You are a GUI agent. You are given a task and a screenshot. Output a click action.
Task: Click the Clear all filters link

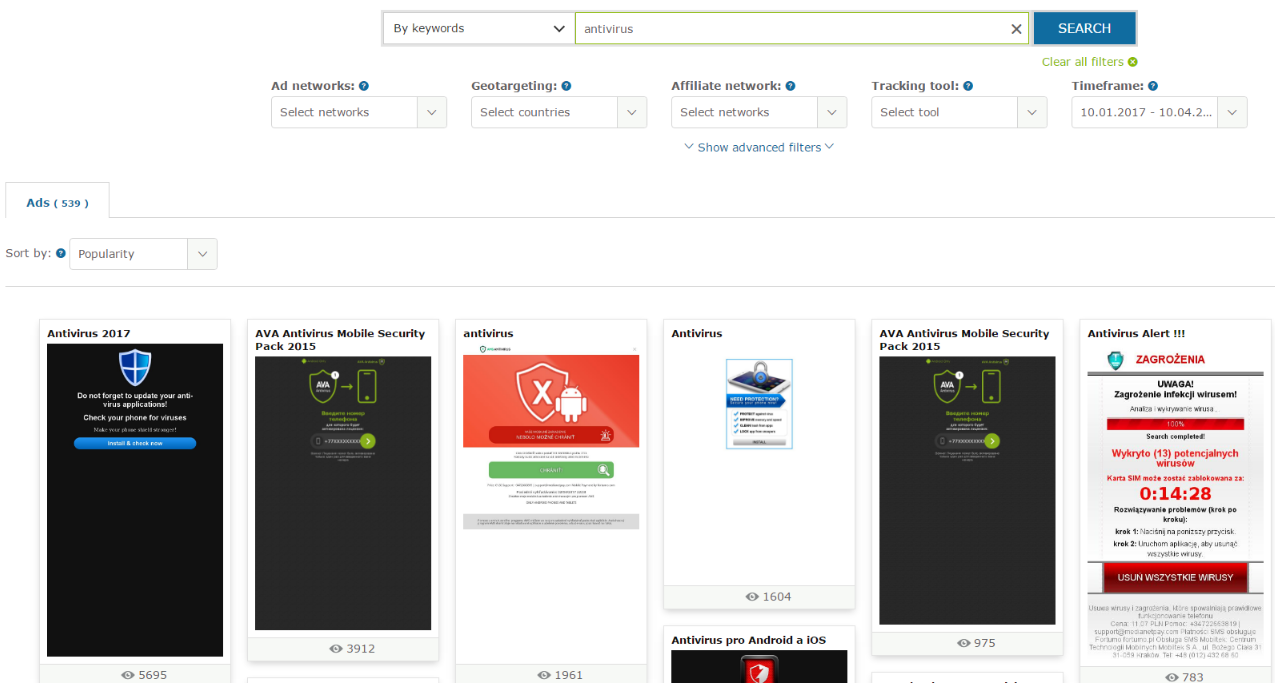(1082, 62)
